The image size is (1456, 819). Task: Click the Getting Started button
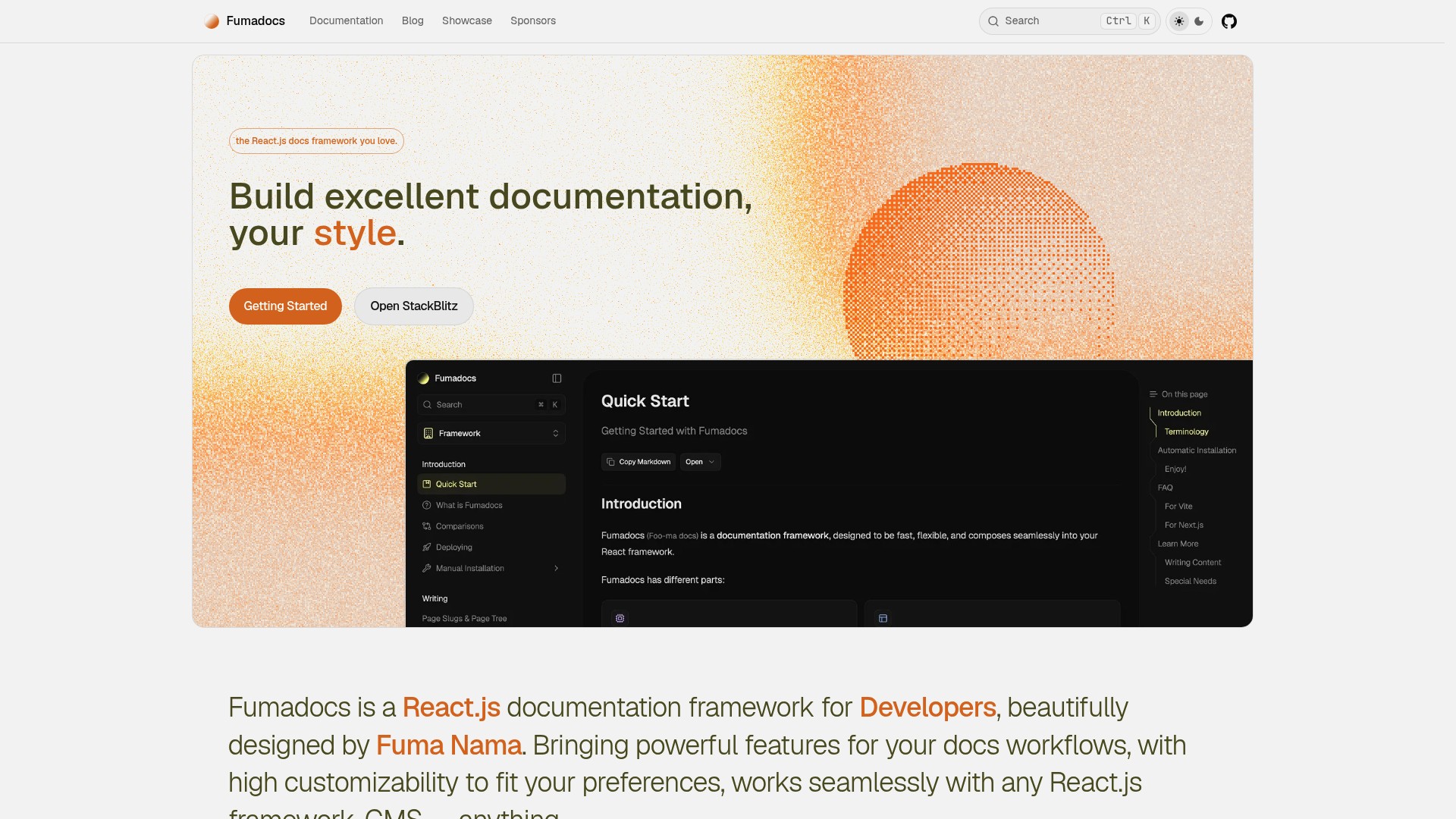pyautogui.click(x=285, y=306)
